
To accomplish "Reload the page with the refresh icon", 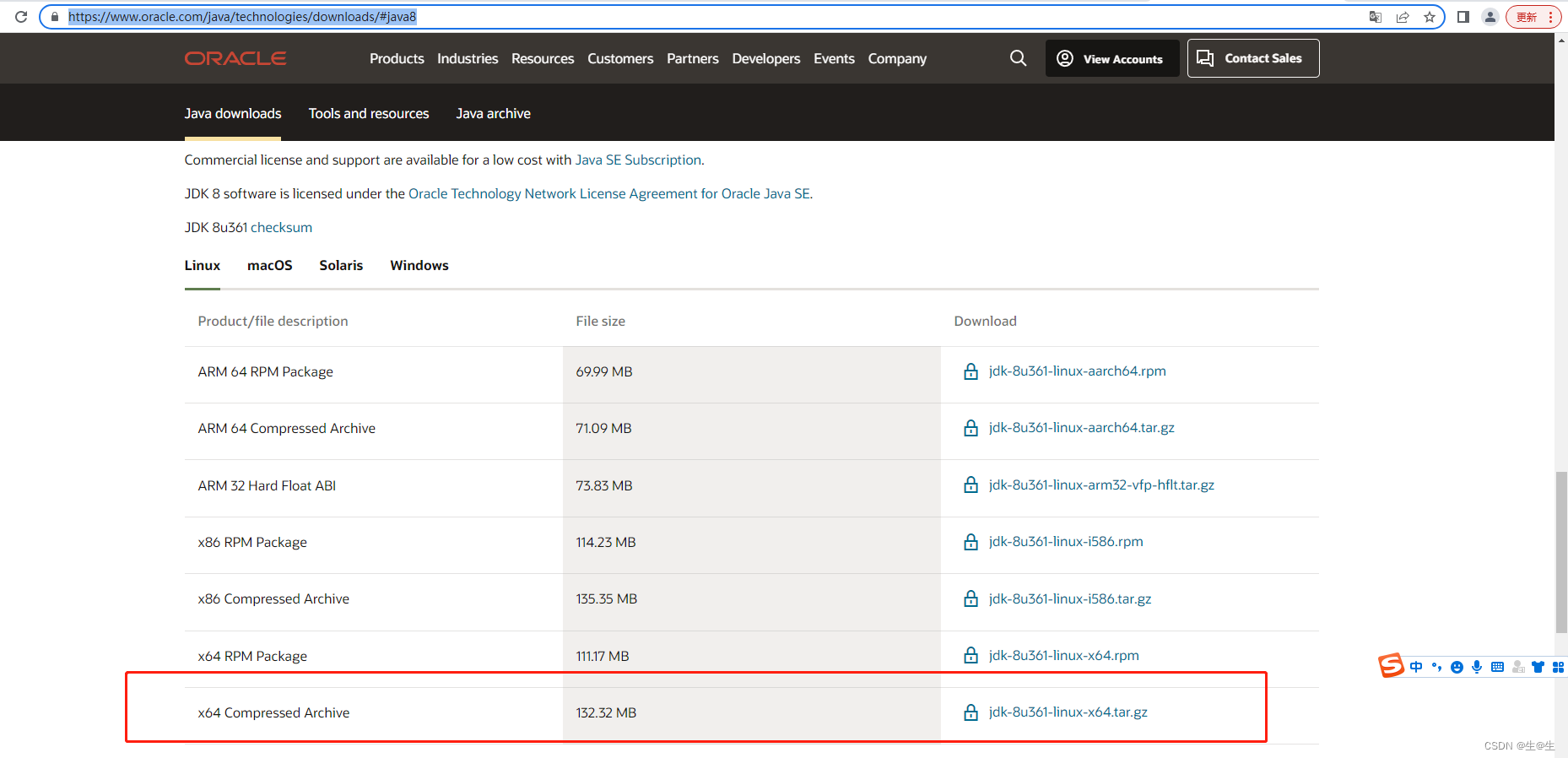I will pos(21,17).
